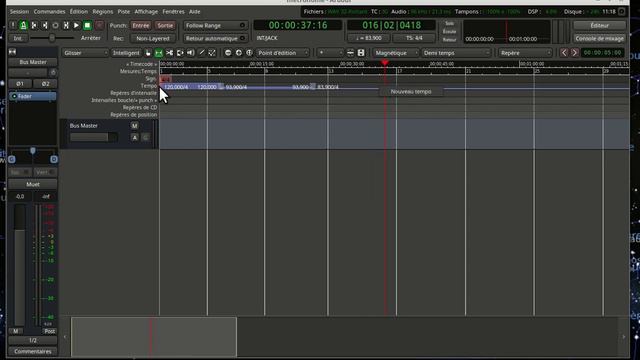Open the Aide menu
The height and width of the screenshot is (360, 640).
pyautogui.click(x=195, y=12)
